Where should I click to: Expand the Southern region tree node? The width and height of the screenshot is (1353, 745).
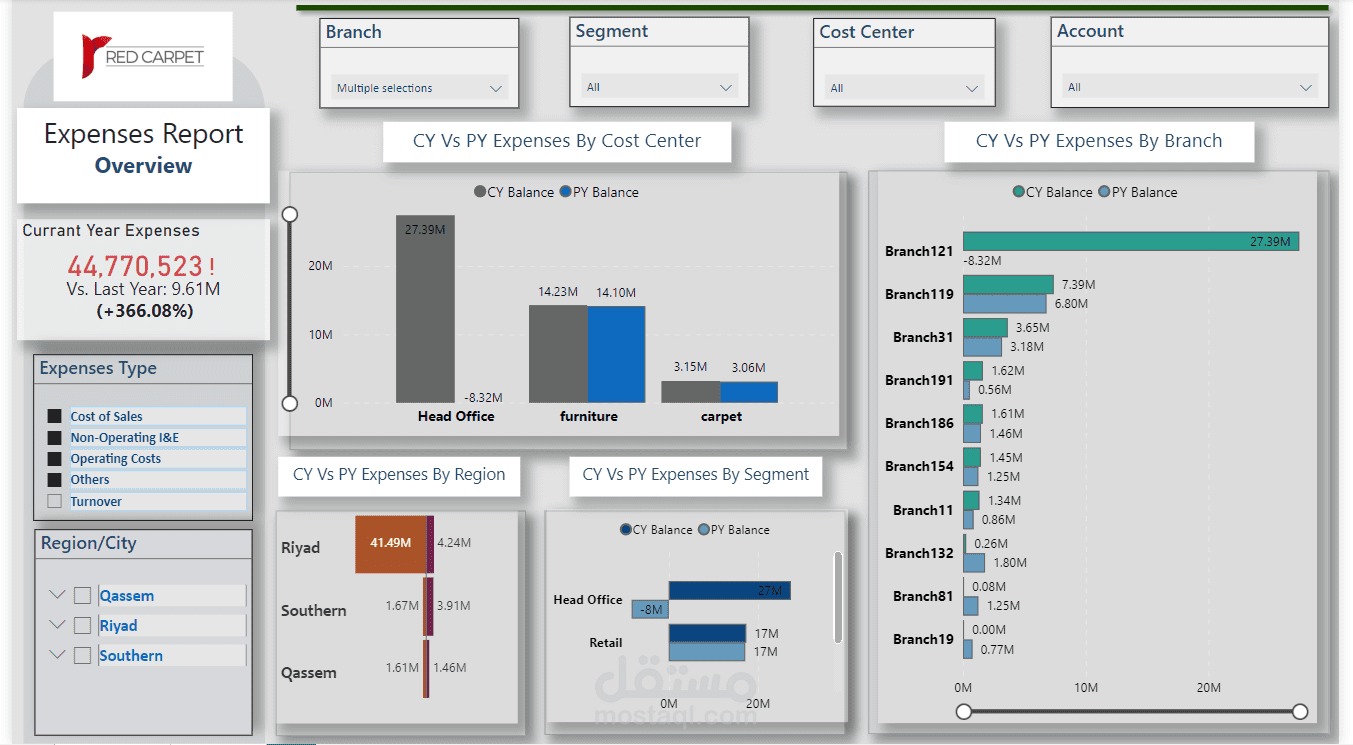(56, 655)
